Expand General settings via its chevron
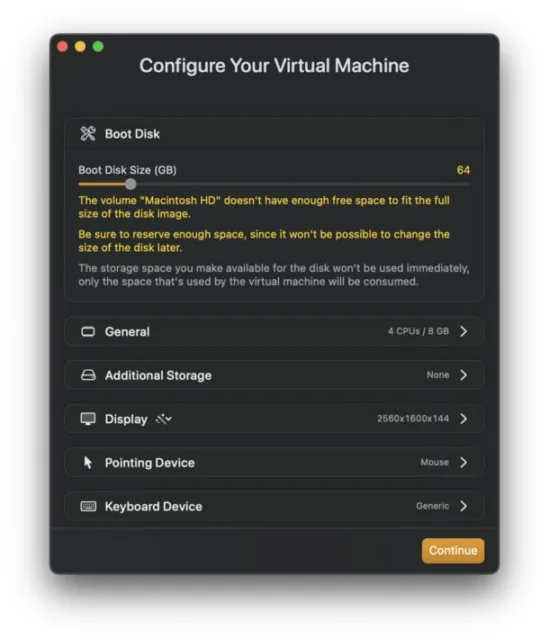The height and width of the screenshot is (640, 549). [x=463, y=331]
